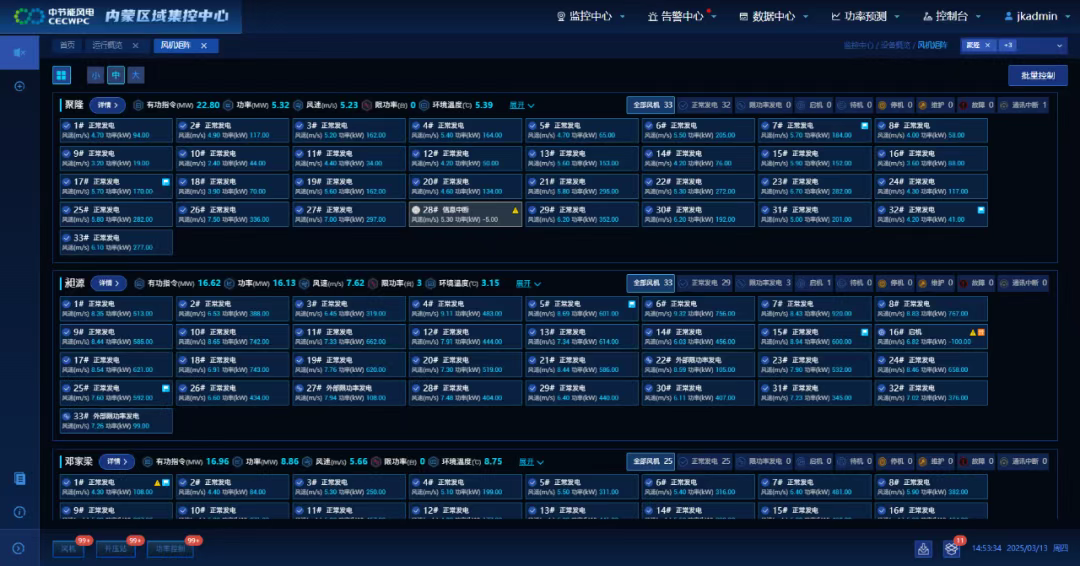Click the document icon in left sidebar
Viewport: 1080px width, 566px height.
(x=19, y=478)
